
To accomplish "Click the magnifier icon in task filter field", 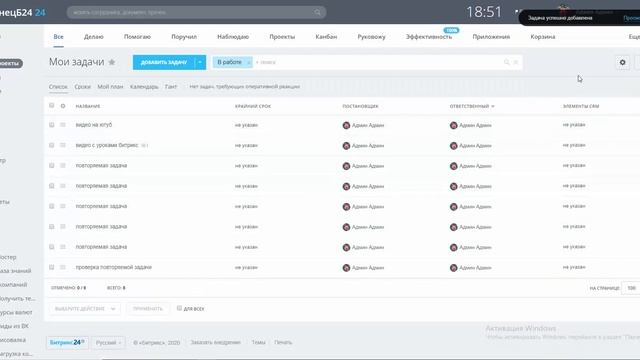I will point(507,62).
